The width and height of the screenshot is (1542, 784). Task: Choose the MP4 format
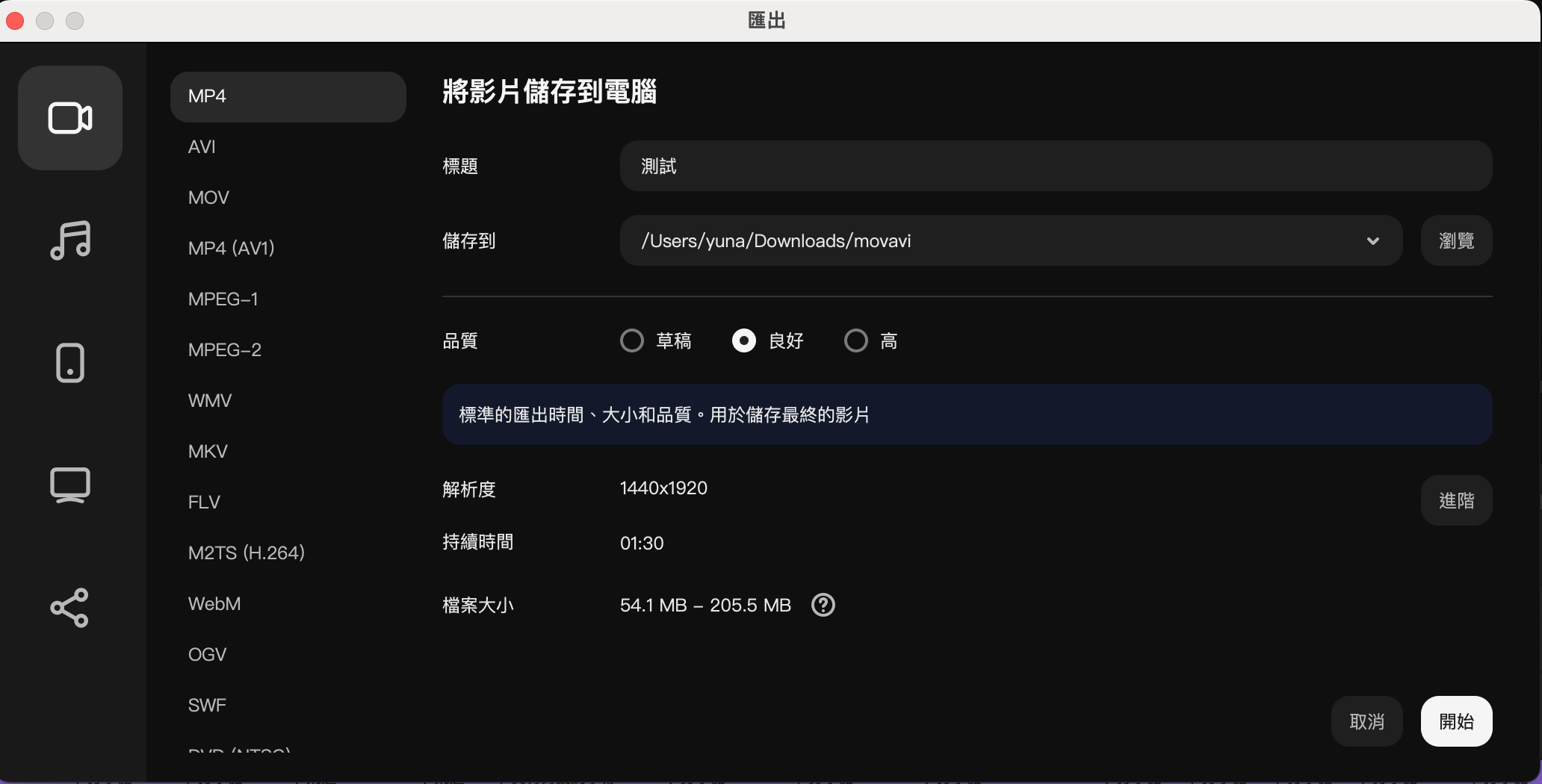[288, 96]
